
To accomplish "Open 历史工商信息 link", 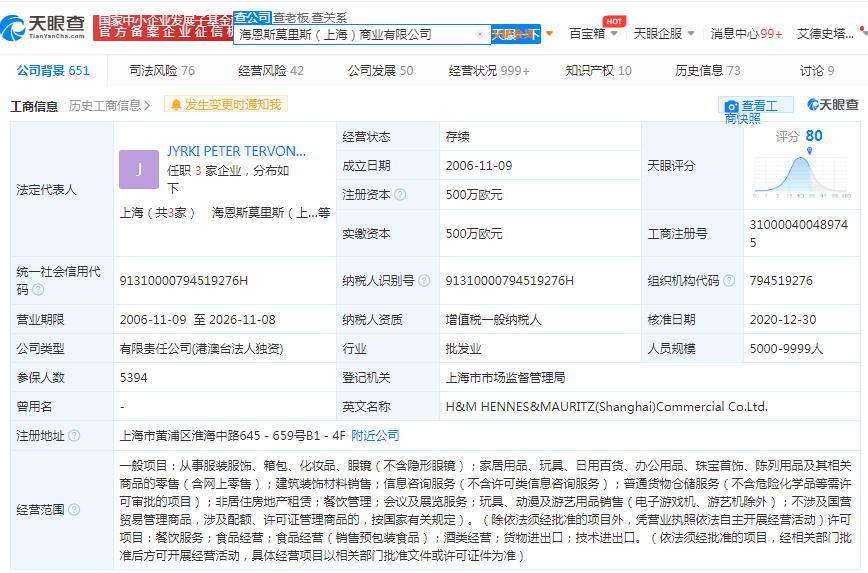I will coord(105,105).
